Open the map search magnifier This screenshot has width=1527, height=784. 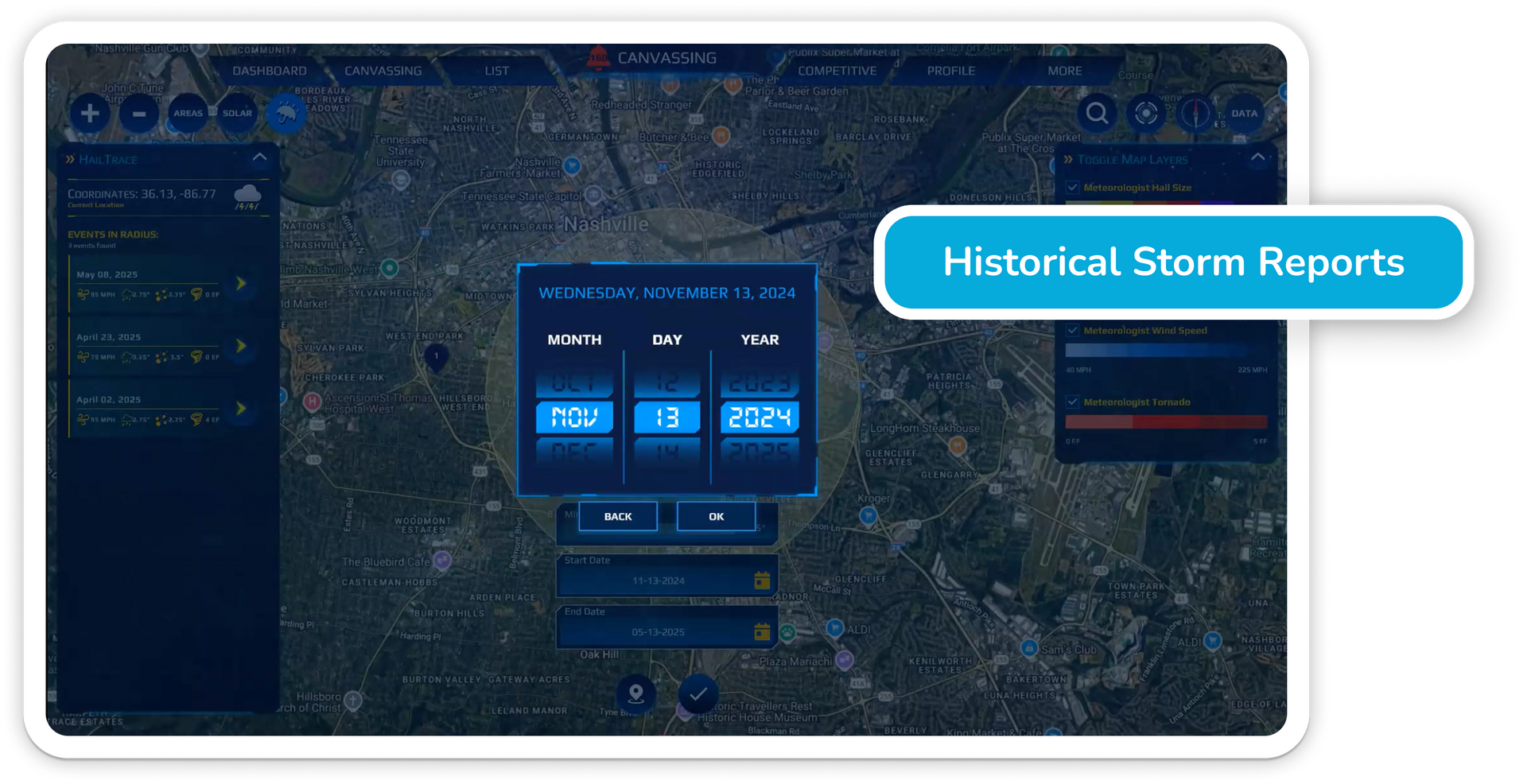point(1097,113)
